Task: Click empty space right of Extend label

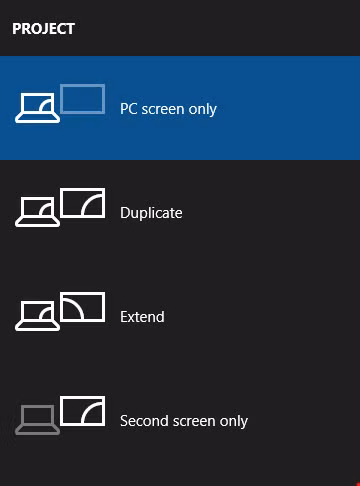Action: [x=263, y=316]
